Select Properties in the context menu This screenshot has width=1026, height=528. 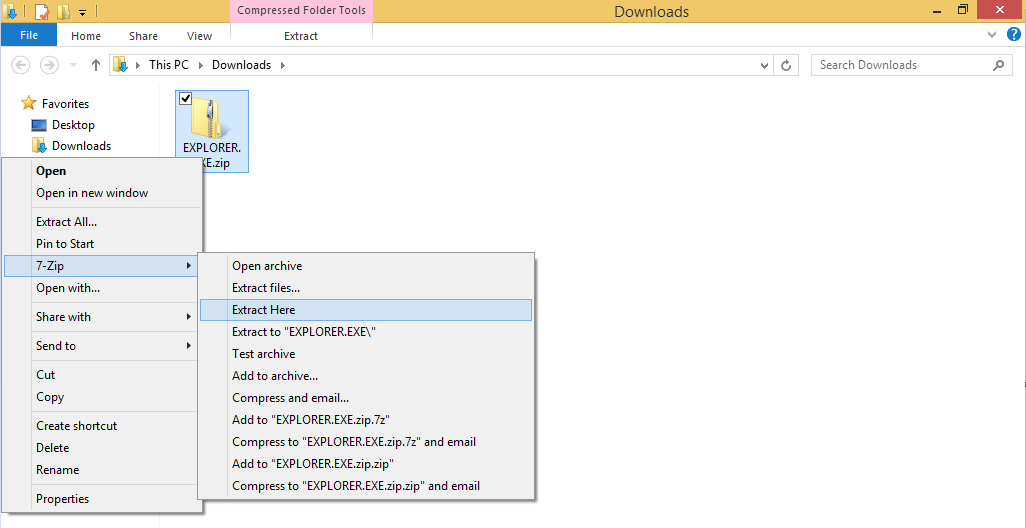pyautogui.click(x=63, y=499)
